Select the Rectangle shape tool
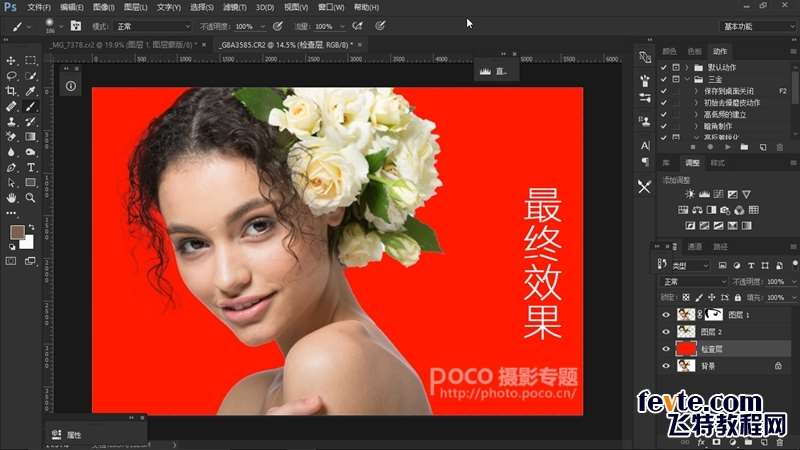800x450 pixels. 30,183
